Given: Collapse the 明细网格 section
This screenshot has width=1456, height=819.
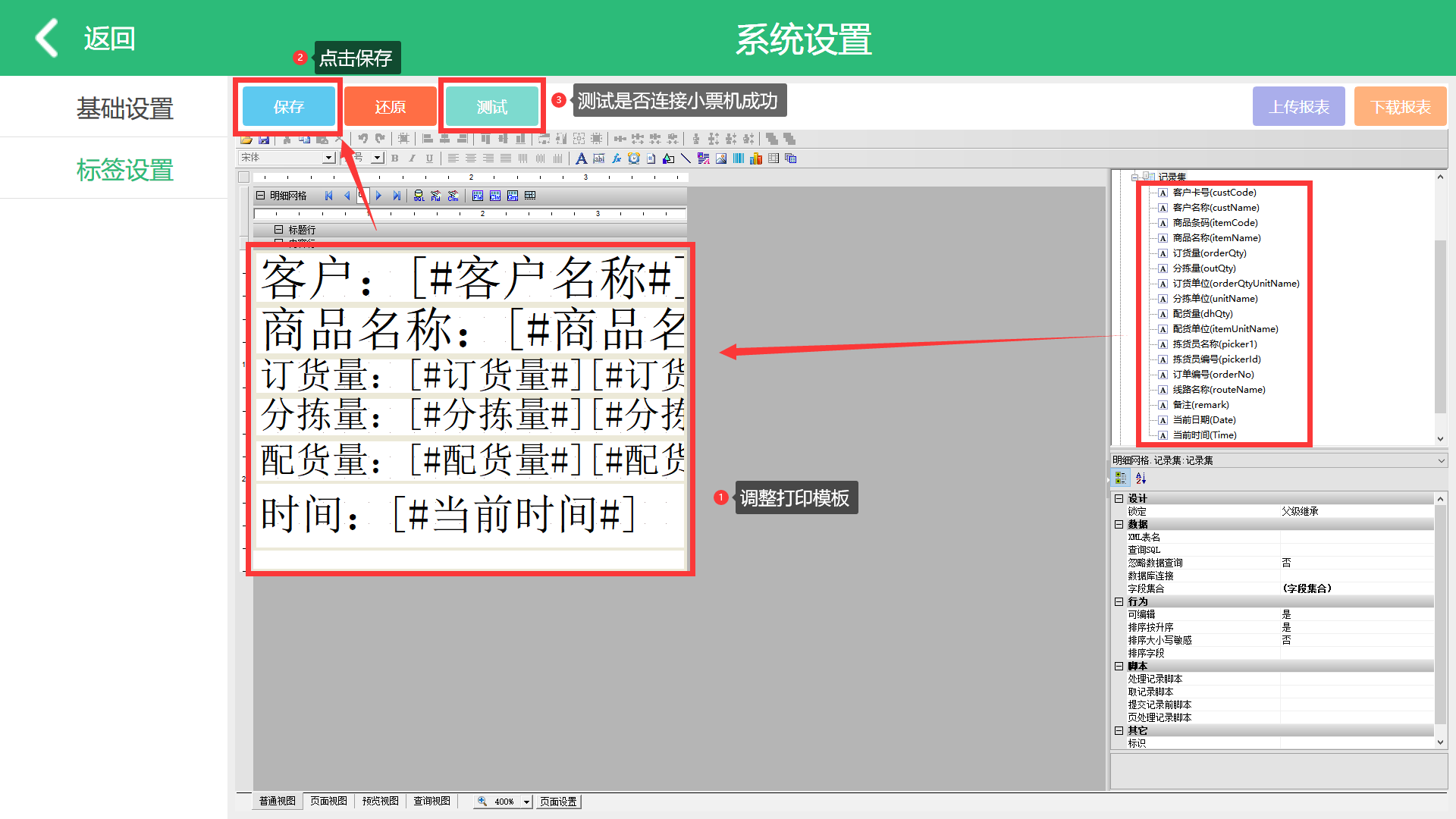Looking at the screenshot, I should click(x=260, y=196).
